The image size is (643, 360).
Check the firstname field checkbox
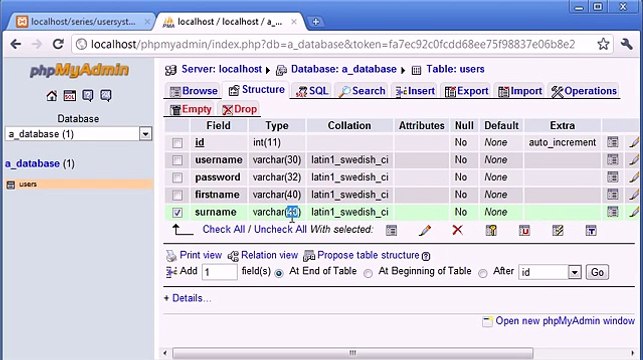click(x=177, y=195)
